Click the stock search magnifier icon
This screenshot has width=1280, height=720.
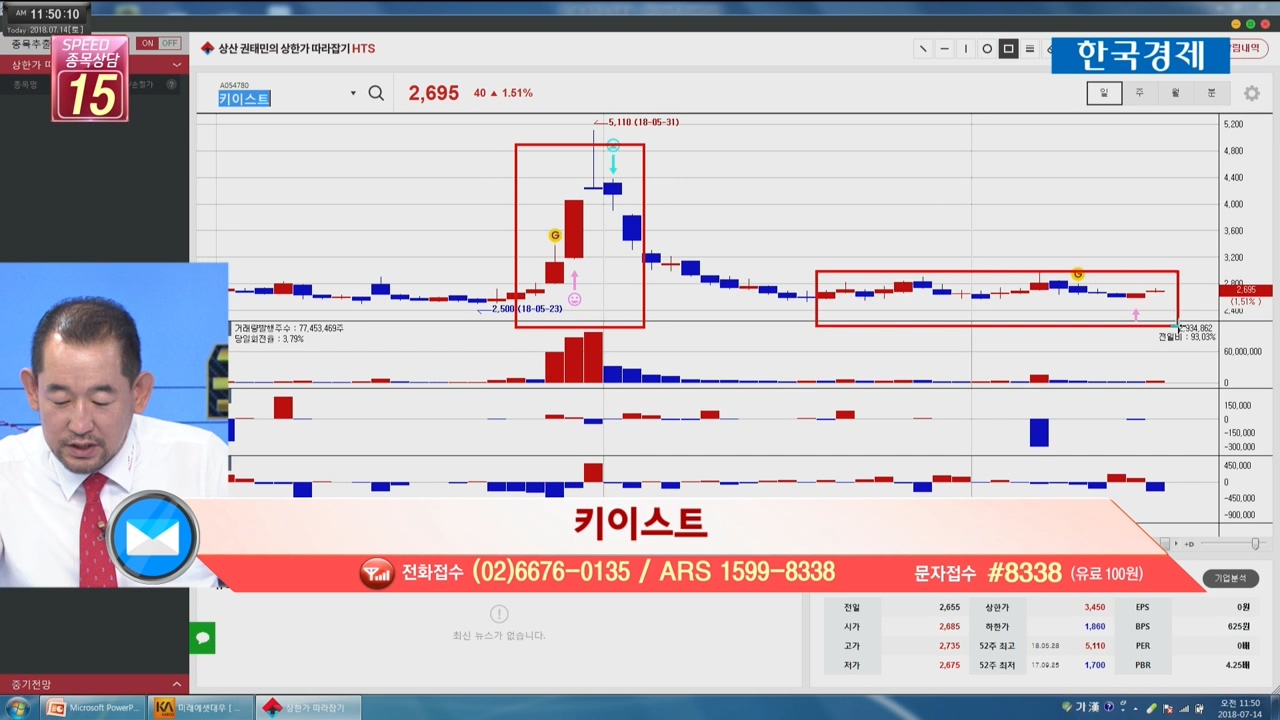(376, 93)
